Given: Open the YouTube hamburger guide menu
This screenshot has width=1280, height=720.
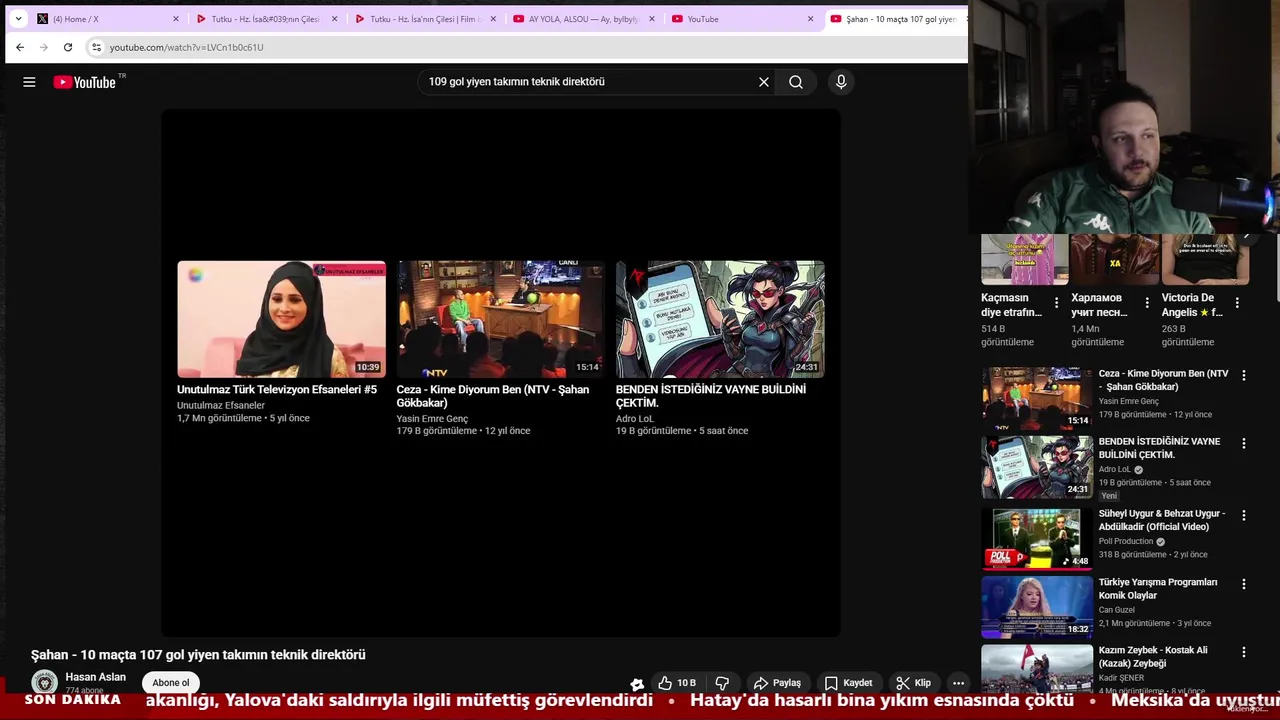Looking at the screenshot, I should [x=29, y=82].
